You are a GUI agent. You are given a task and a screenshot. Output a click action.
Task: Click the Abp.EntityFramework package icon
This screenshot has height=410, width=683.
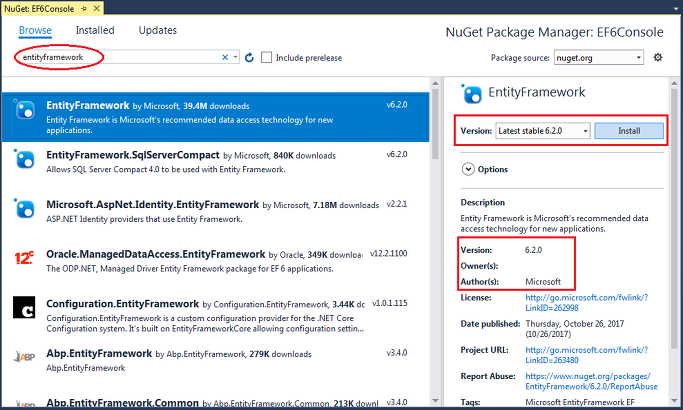(x=24, y=357)
